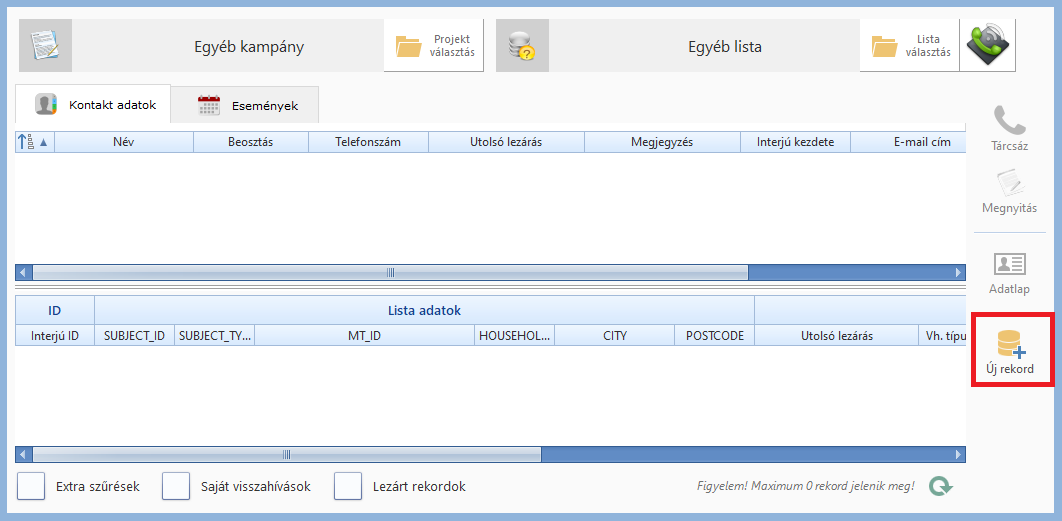Toggle the Saját visszahívások checkbox

[x=176, y=486]
